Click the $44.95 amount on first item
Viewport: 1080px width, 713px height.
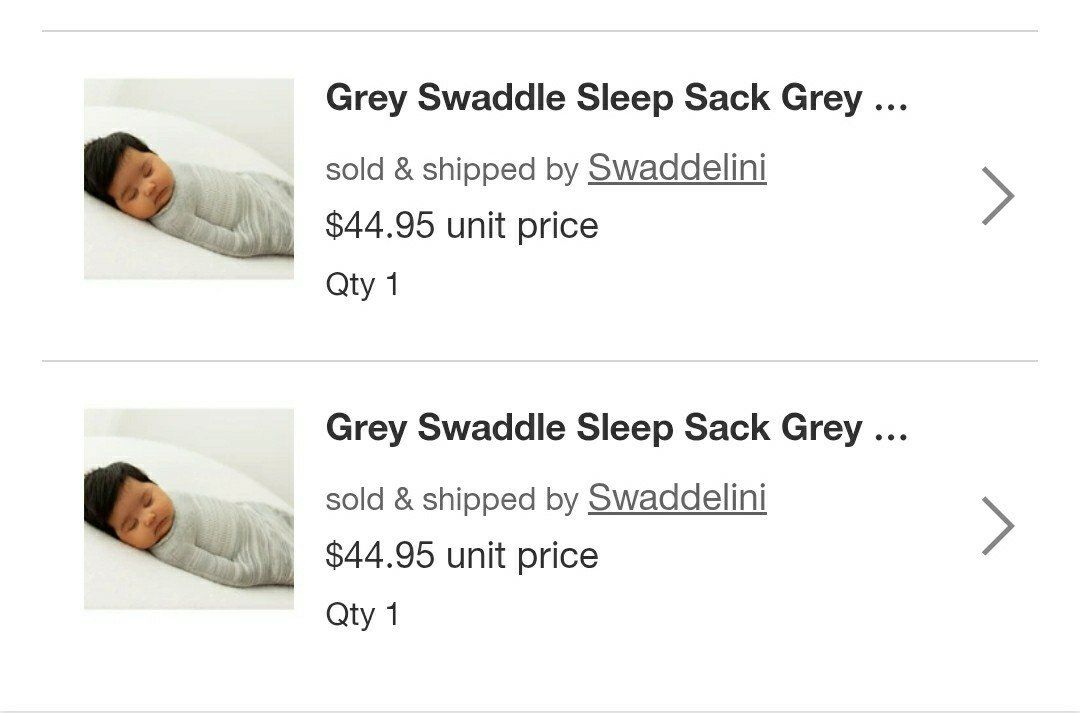(380, 226)
